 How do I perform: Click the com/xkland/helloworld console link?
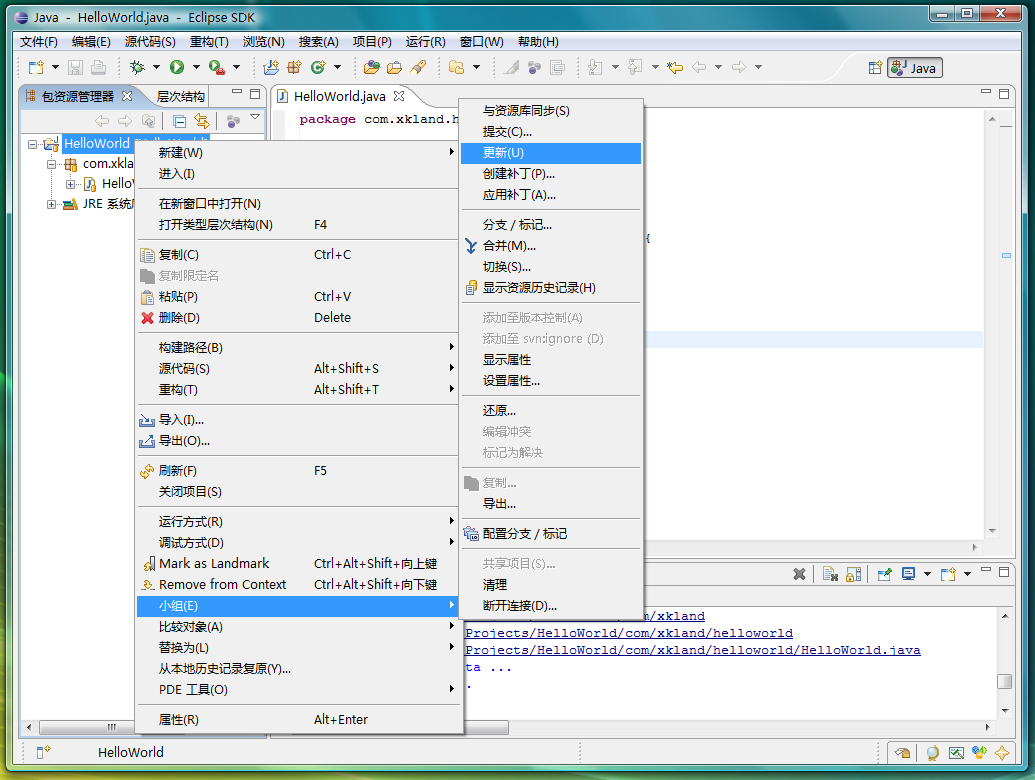tap(629, 634)
